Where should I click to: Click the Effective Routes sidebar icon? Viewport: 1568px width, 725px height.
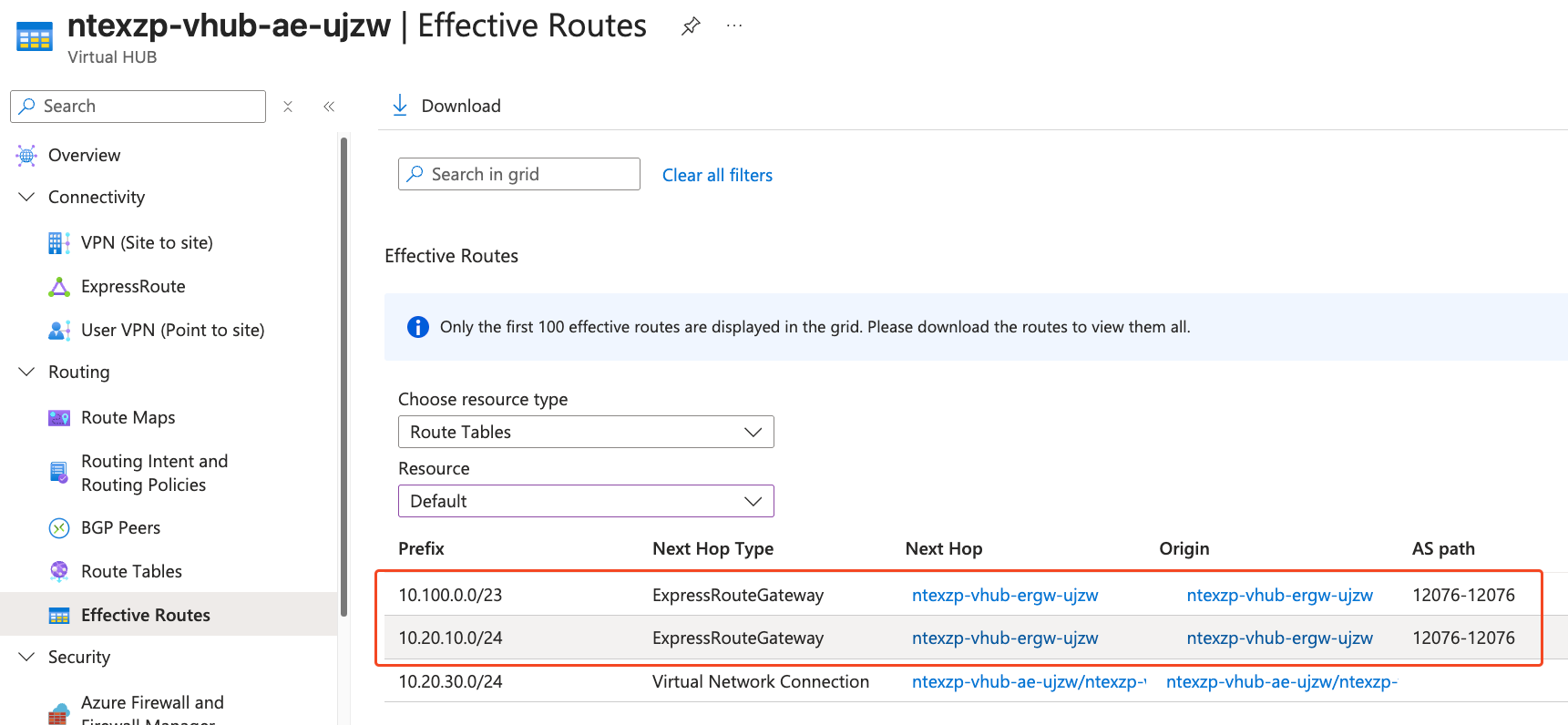pos(59,616)
